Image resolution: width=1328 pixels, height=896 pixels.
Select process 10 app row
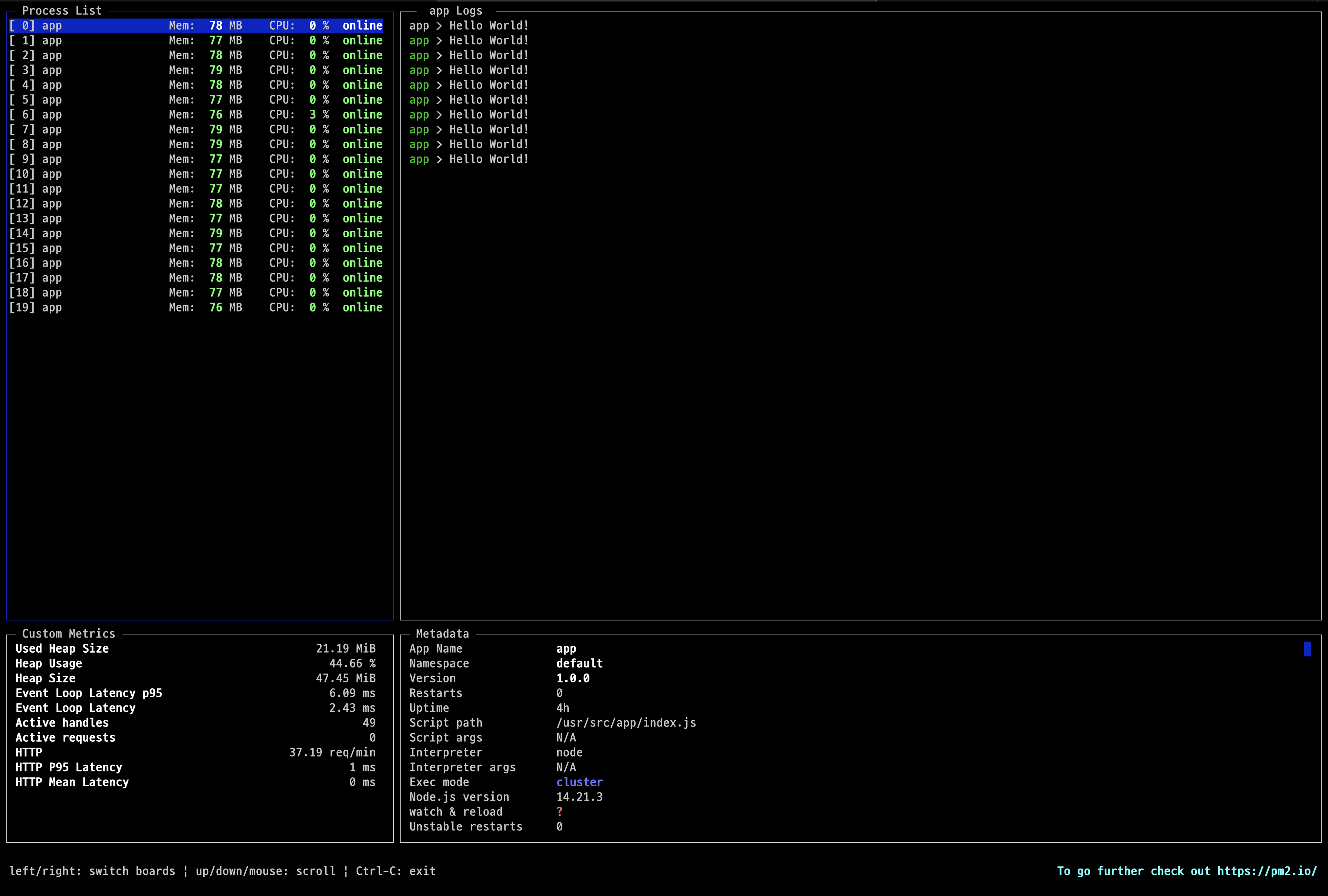tap(194, 174)
